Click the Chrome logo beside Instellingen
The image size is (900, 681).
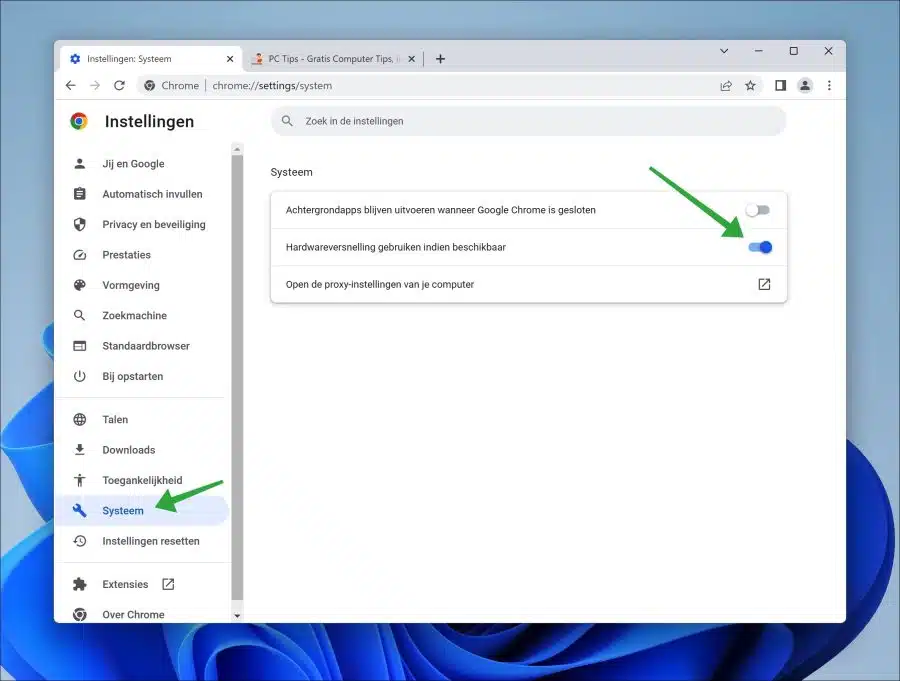79,121
